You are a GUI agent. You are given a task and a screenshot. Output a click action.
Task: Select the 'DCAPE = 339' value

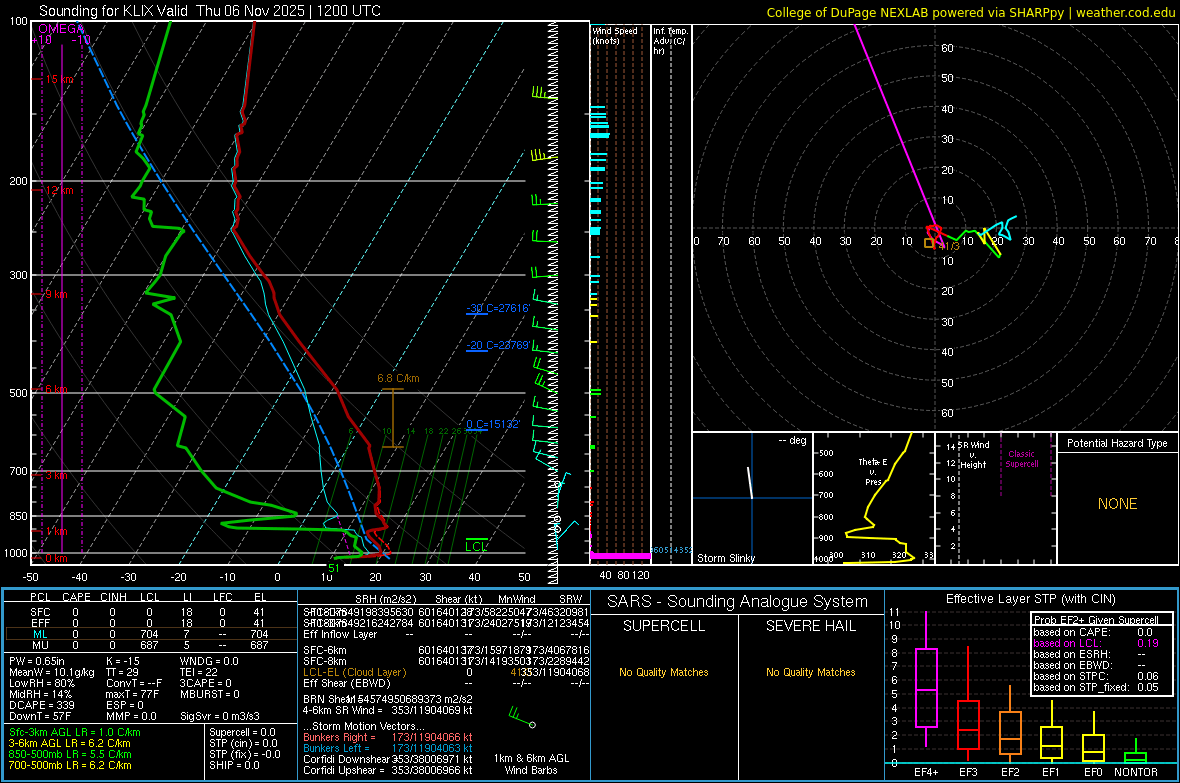point(41,705)
